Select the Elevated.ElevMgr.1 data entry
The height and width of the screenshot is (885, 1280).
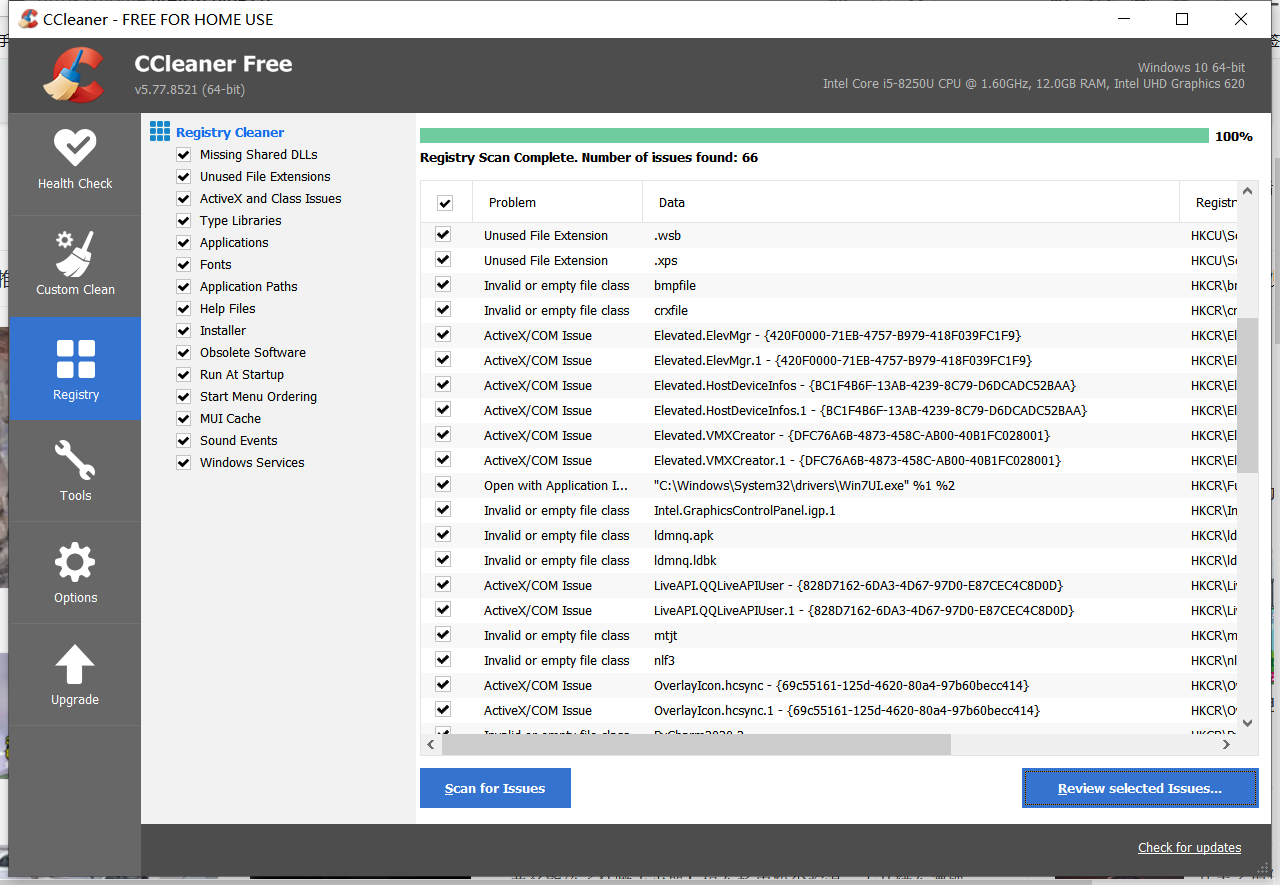coord(843,360)
